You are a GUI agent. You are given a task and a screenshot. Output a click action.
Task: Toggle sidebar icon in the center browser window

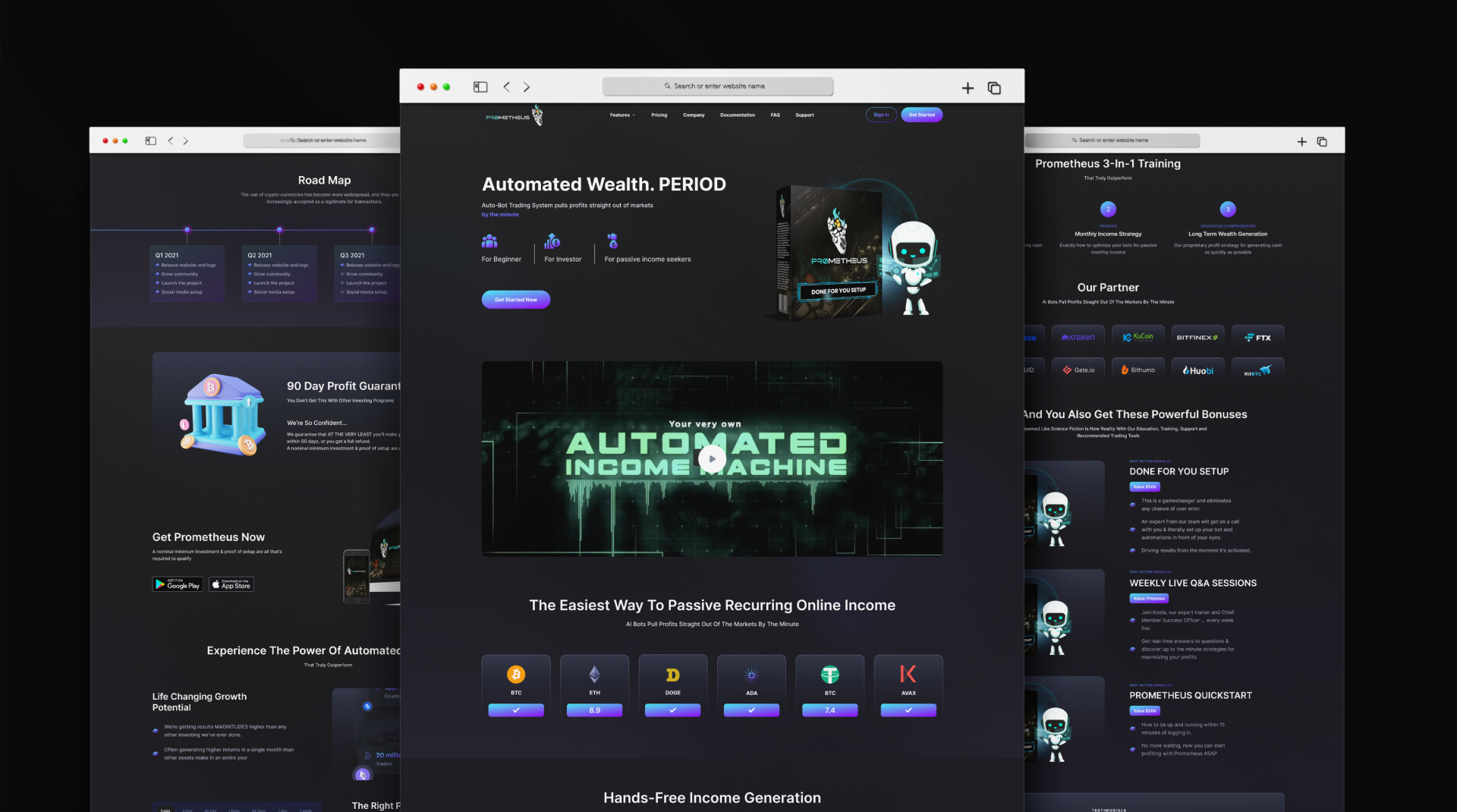[x=480, y=87]
